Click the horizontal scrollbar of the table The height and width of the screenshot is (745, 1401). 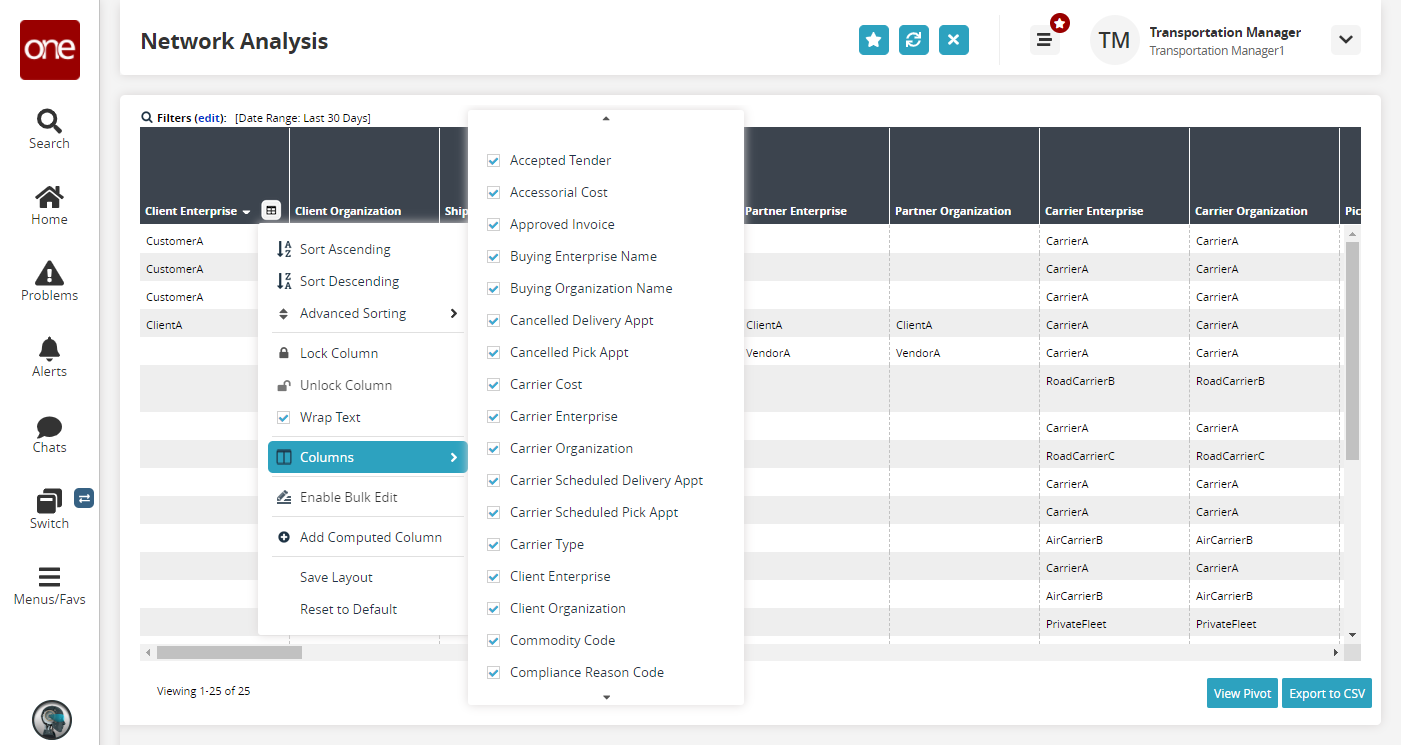(x=229, y=652)
